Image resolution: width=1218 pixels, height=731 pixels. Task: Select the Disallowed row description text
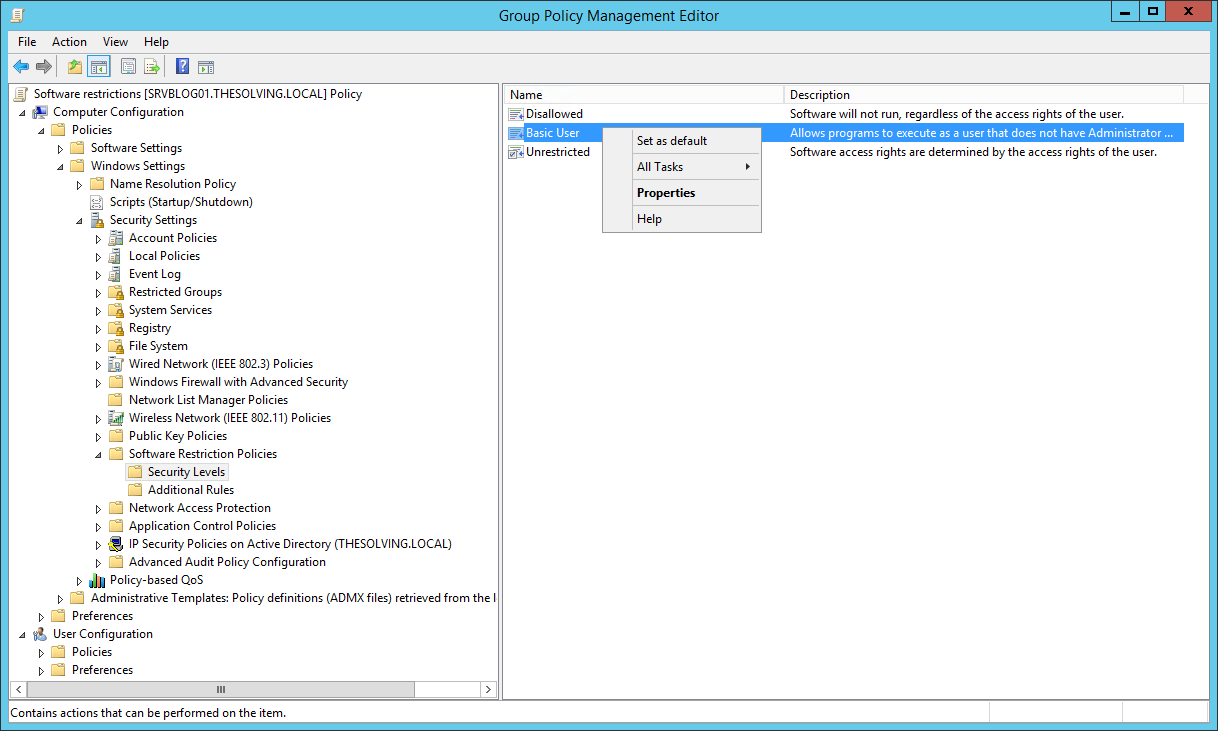tap(957, 114)
